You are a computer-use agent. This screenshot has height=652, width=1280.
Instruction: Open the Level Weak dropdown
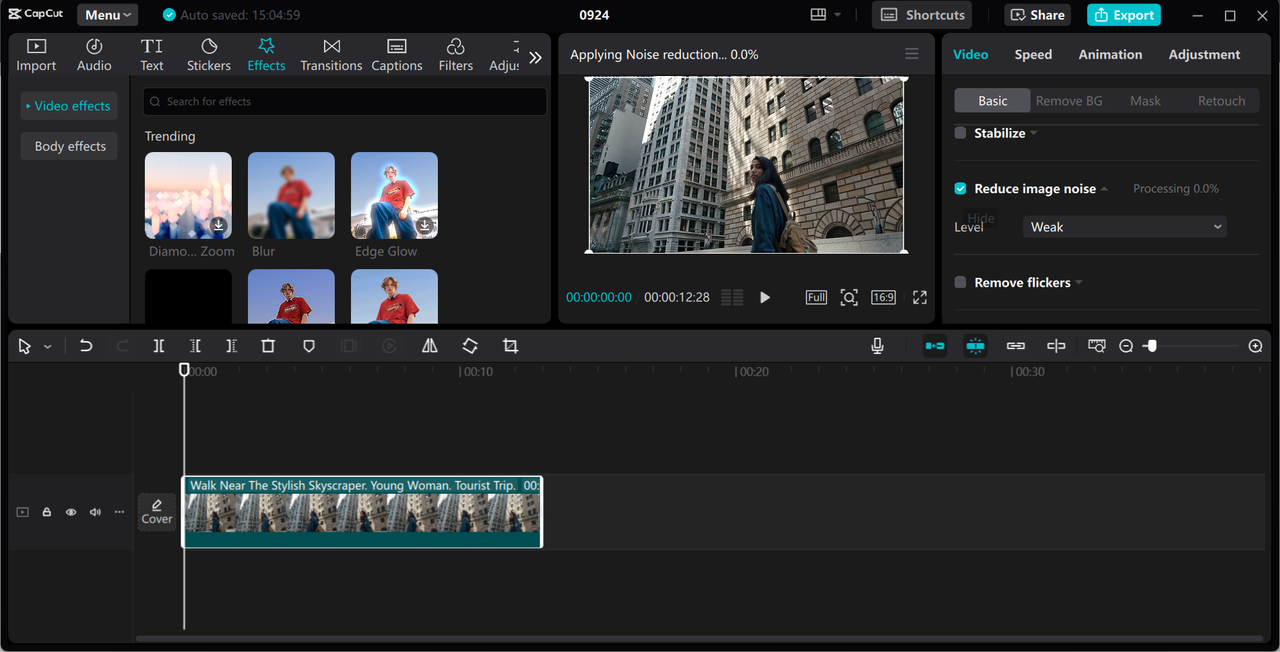click(x=1125, y=227)
